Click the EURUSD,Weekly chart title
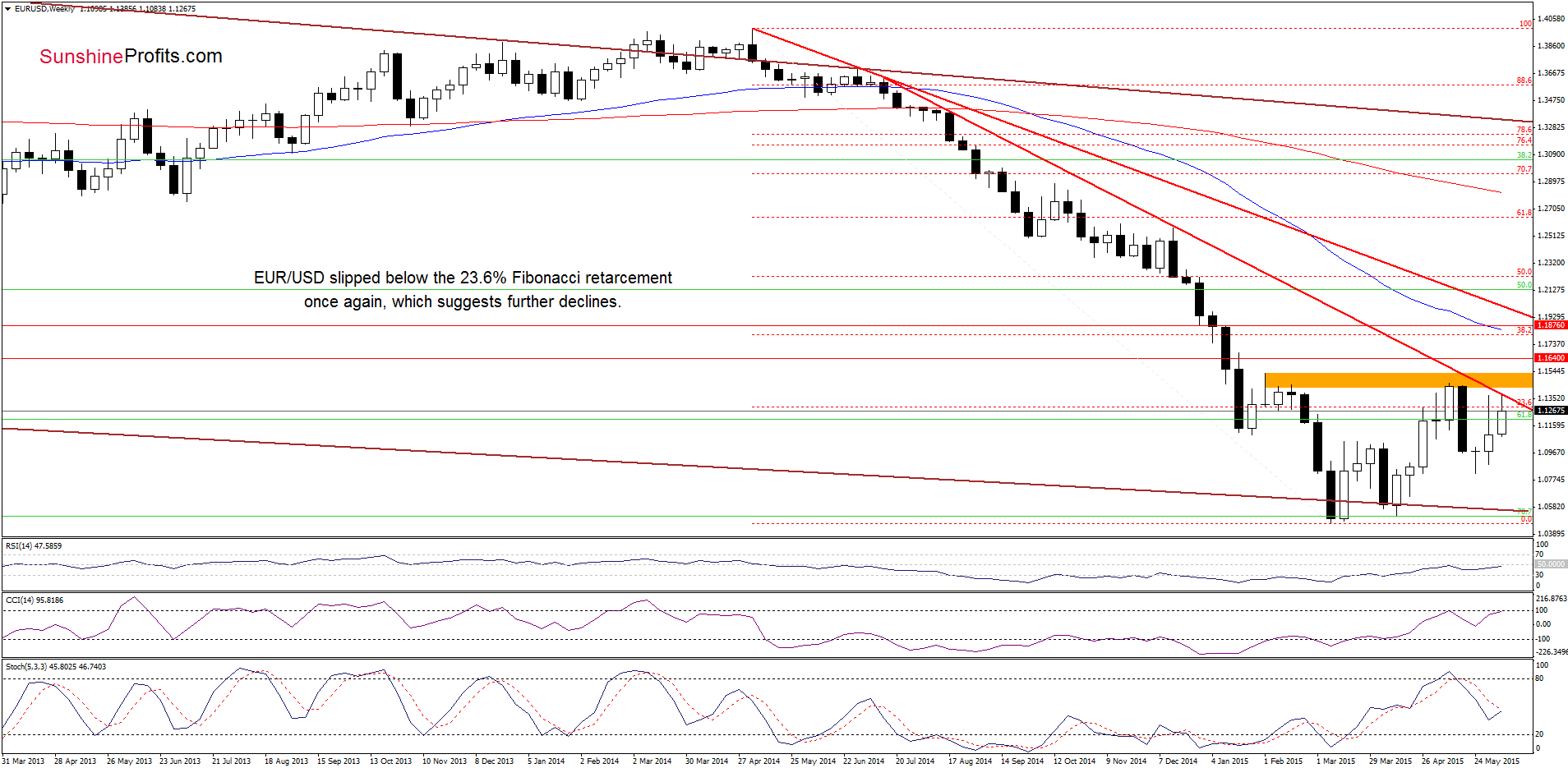This screenshot has width=1568, height=768. coord(44,8)
